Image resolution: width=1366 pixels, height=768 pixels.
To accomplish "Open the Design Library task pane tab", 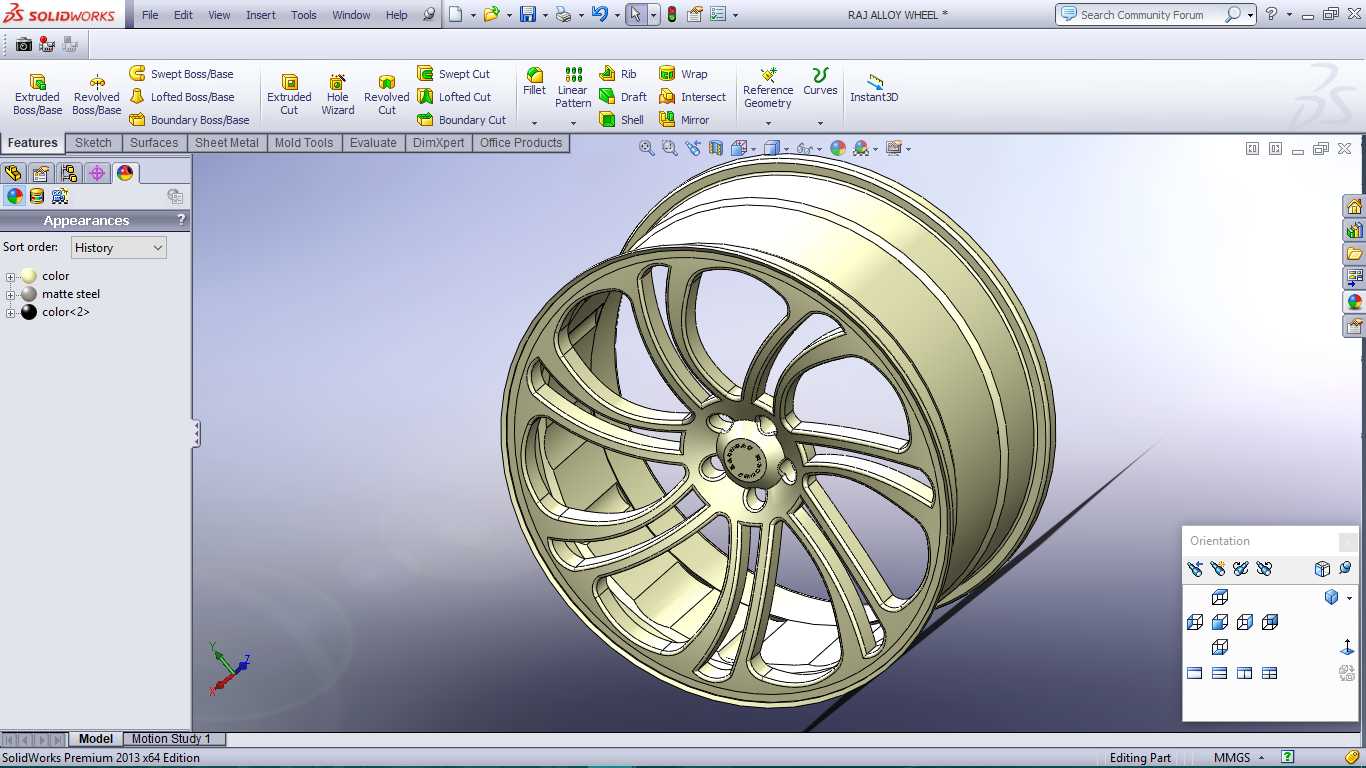I will [x=1354, y=230].
